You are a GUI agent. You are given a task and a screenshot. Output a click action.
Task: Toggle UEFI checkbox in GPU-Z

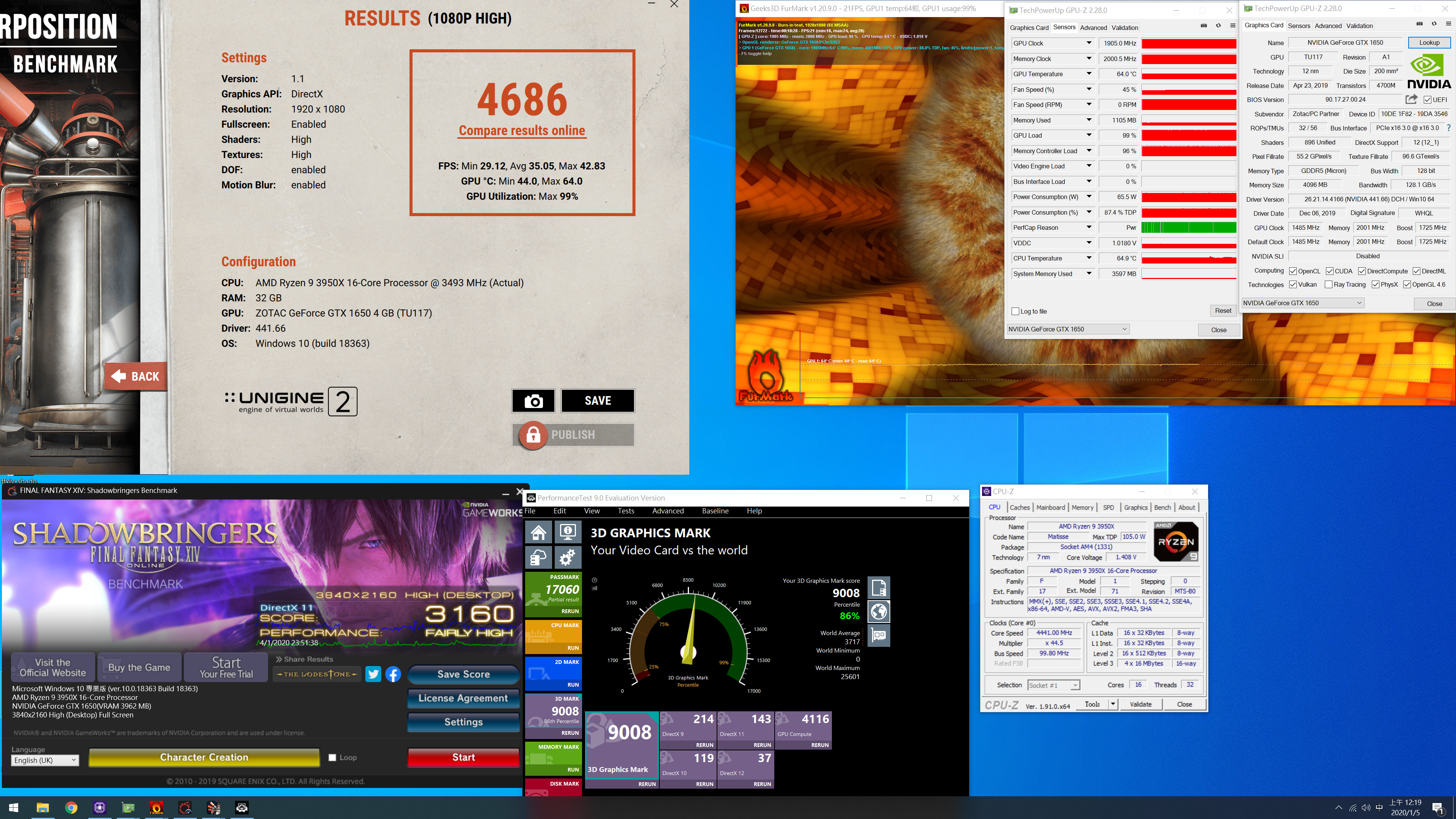click(1428, 100)
